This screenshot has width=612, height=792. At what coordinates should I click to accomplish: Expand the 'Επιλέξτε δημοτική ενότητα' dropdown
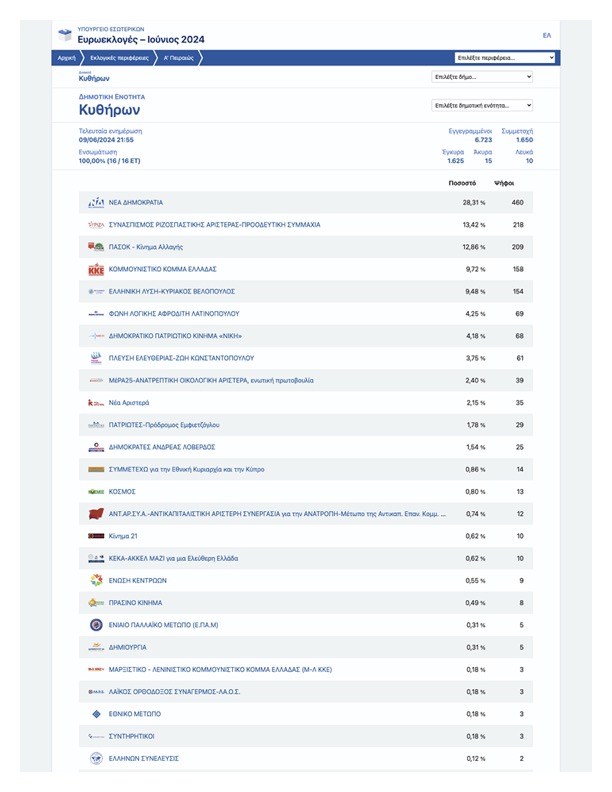click(x=482, y=105)
